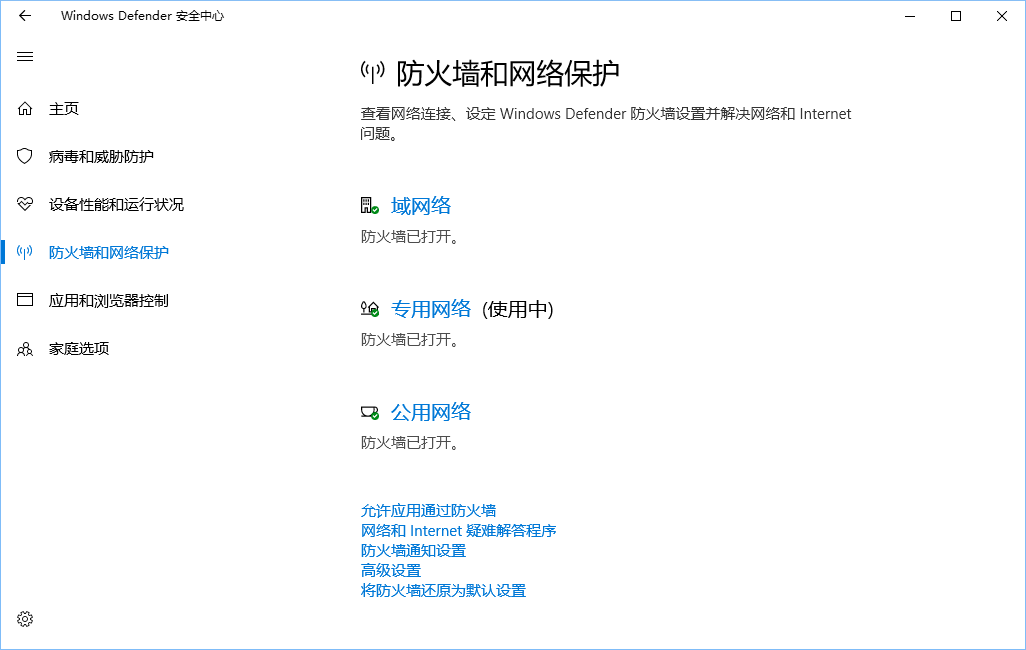
Task: Open 域网络 firewall settings
Action: tap(421, 206)
